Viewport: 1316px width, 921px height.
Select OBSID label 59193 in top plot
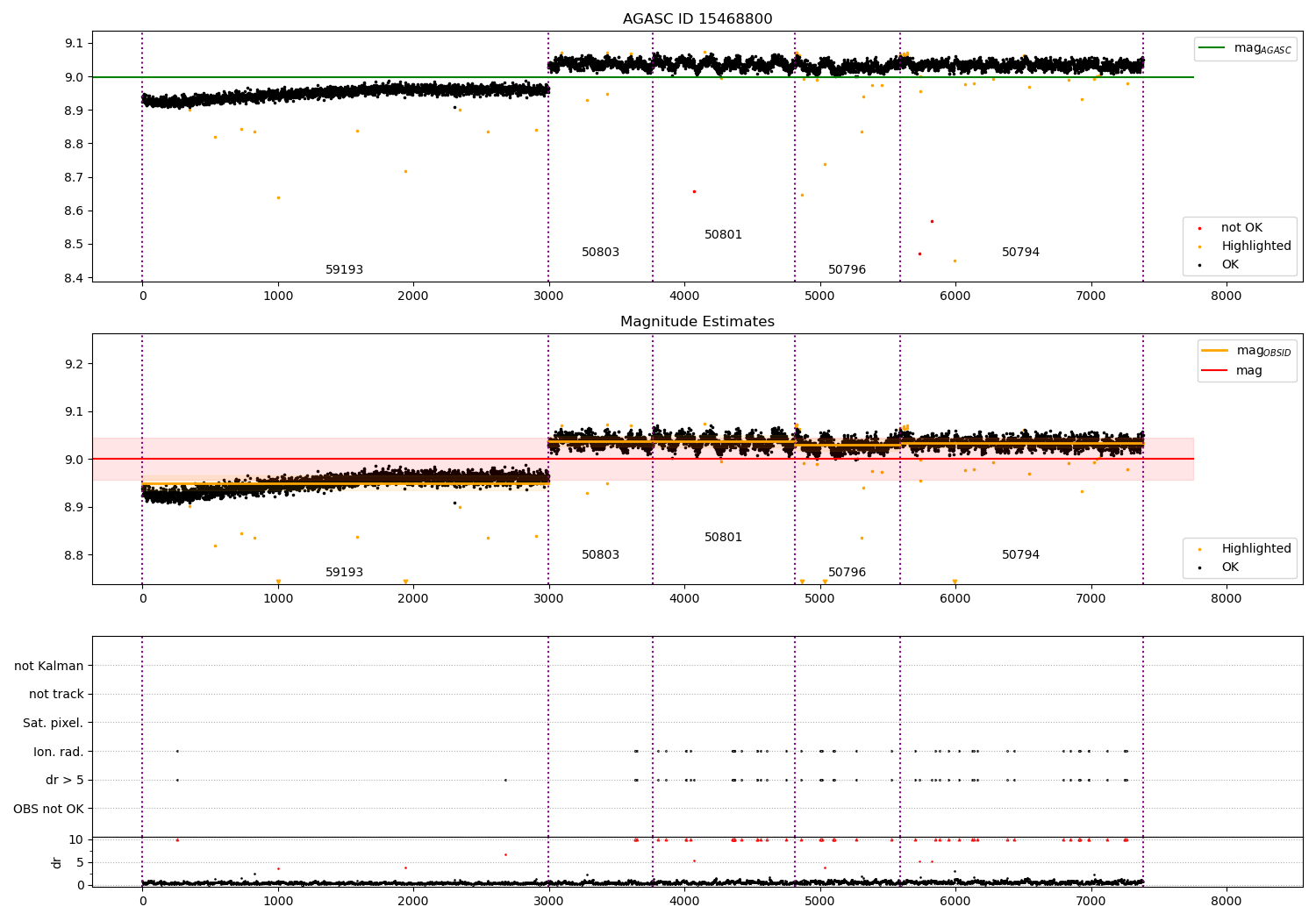[x=344, y=270]
